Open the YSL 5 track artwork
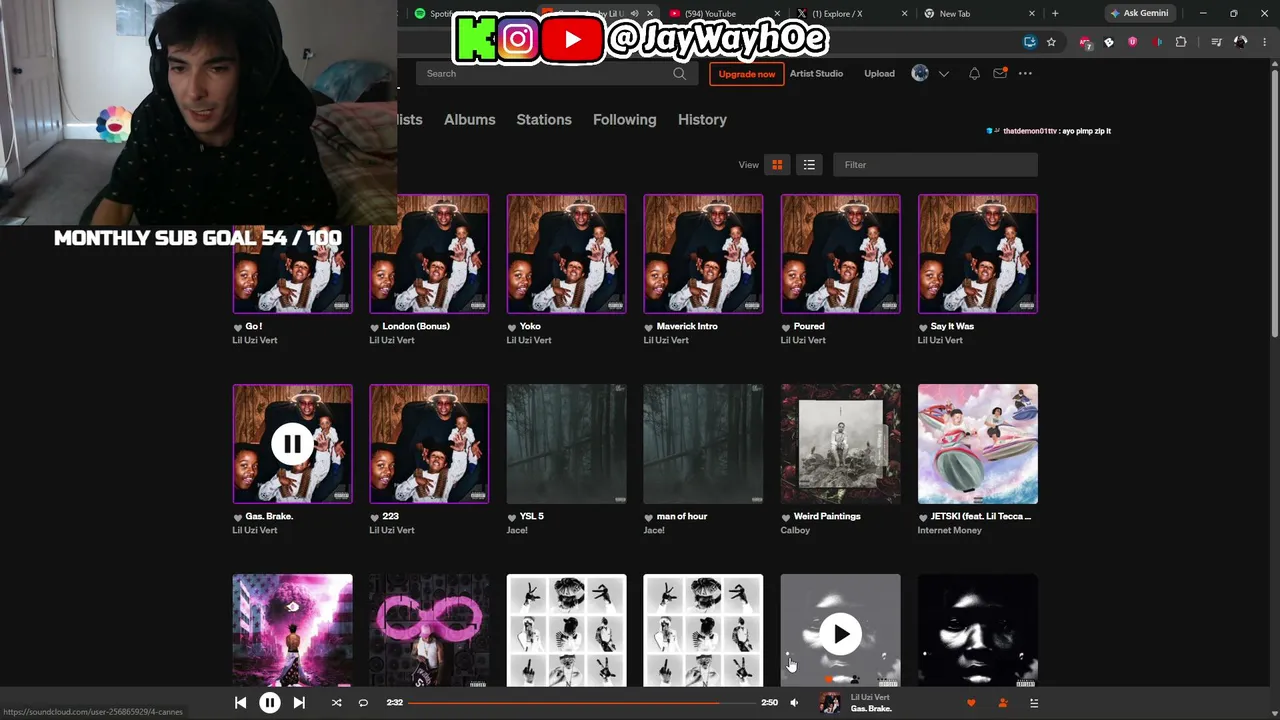This screenshot has height=720, width=1280. (x=566, y=444)
